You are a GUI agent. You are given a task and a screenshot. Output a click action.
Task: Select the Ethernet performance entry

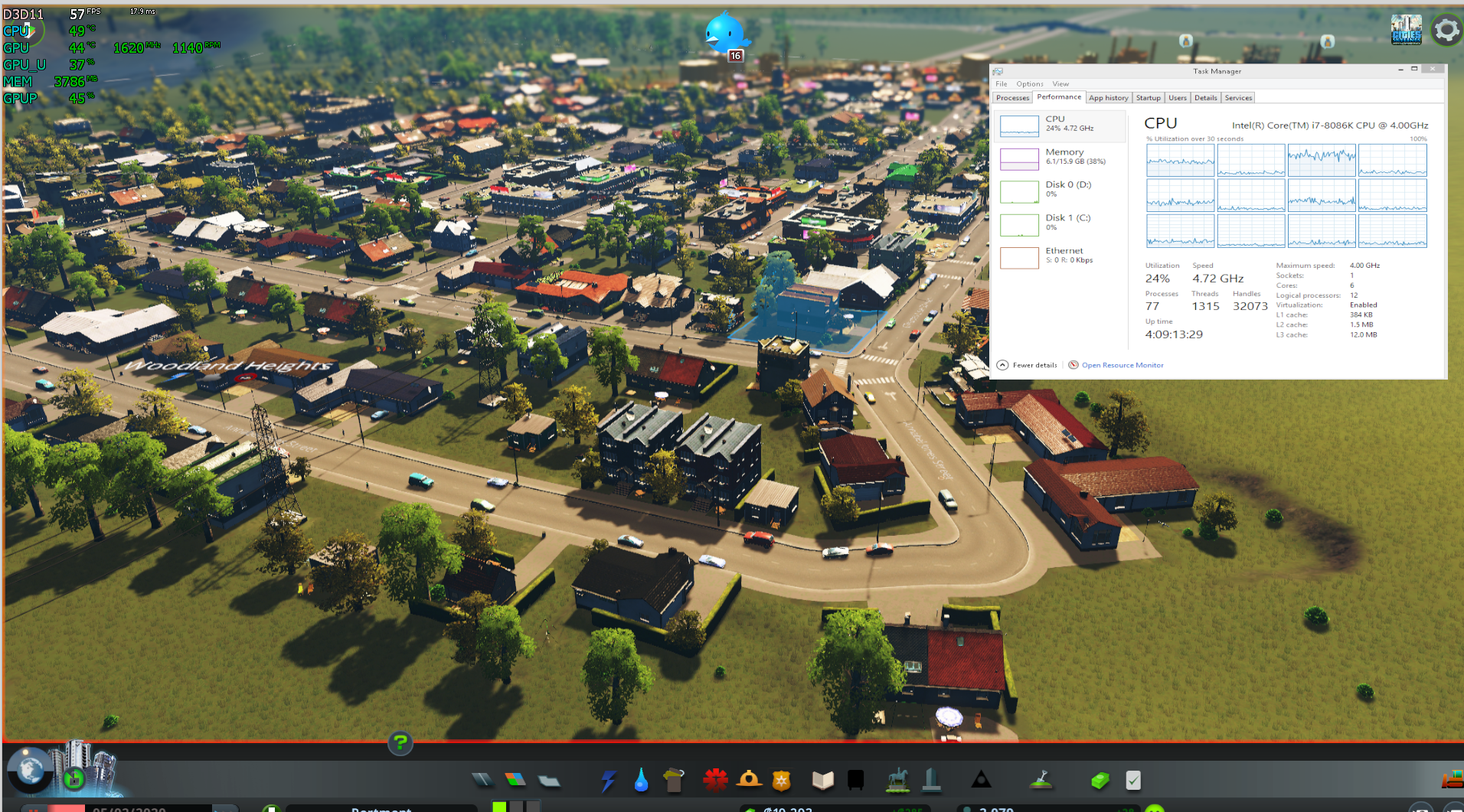[1060, 258]
